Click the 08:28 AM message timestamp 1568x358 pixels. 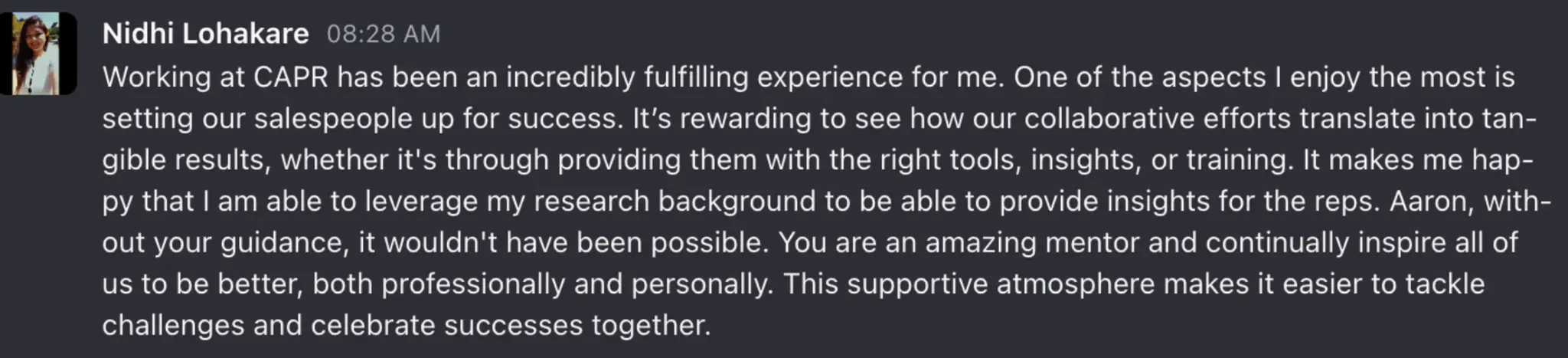point(383,34)
